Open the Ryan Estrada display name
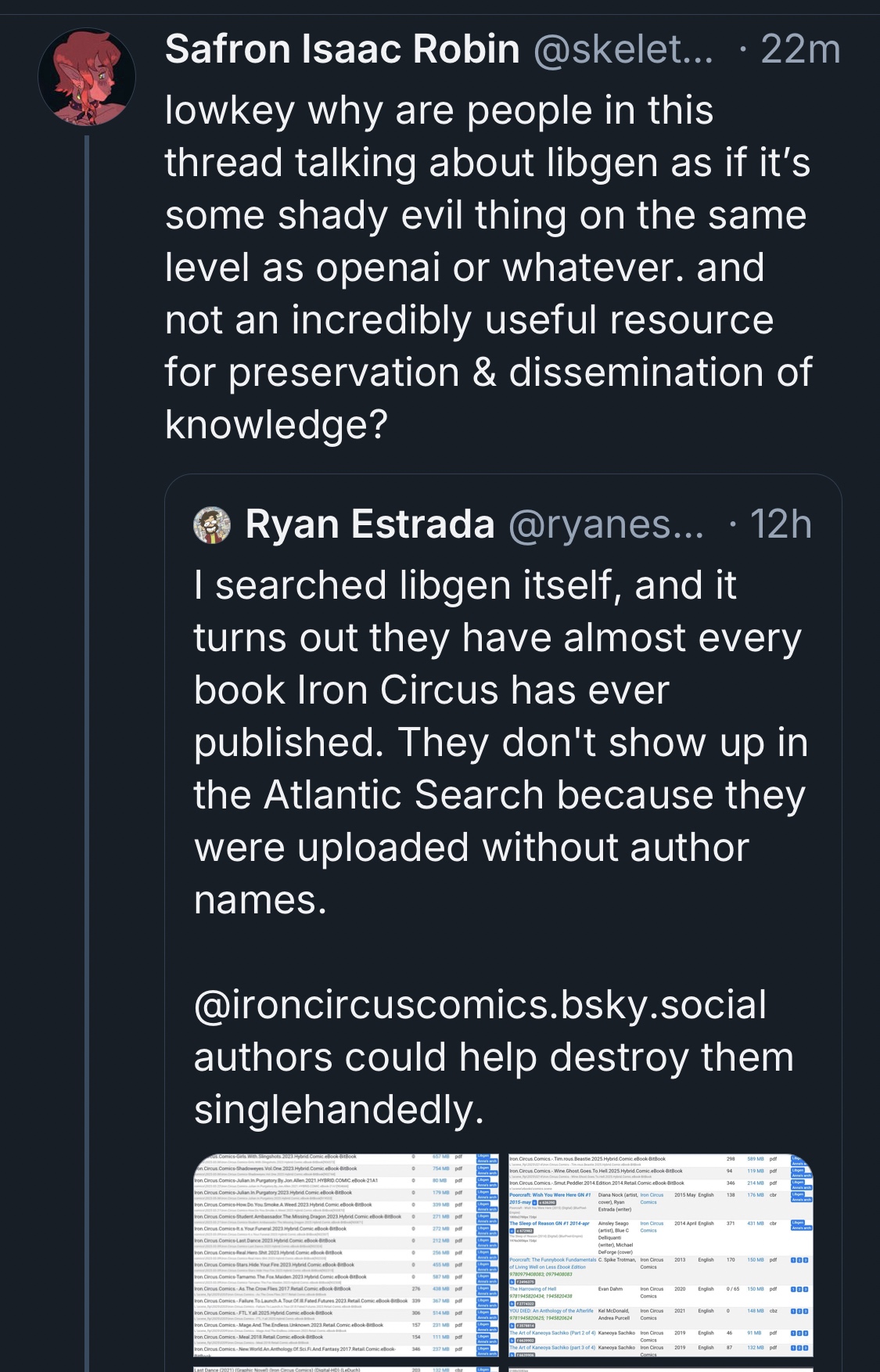Screen dimensions: 880x1372 click(x=370, y=524)
